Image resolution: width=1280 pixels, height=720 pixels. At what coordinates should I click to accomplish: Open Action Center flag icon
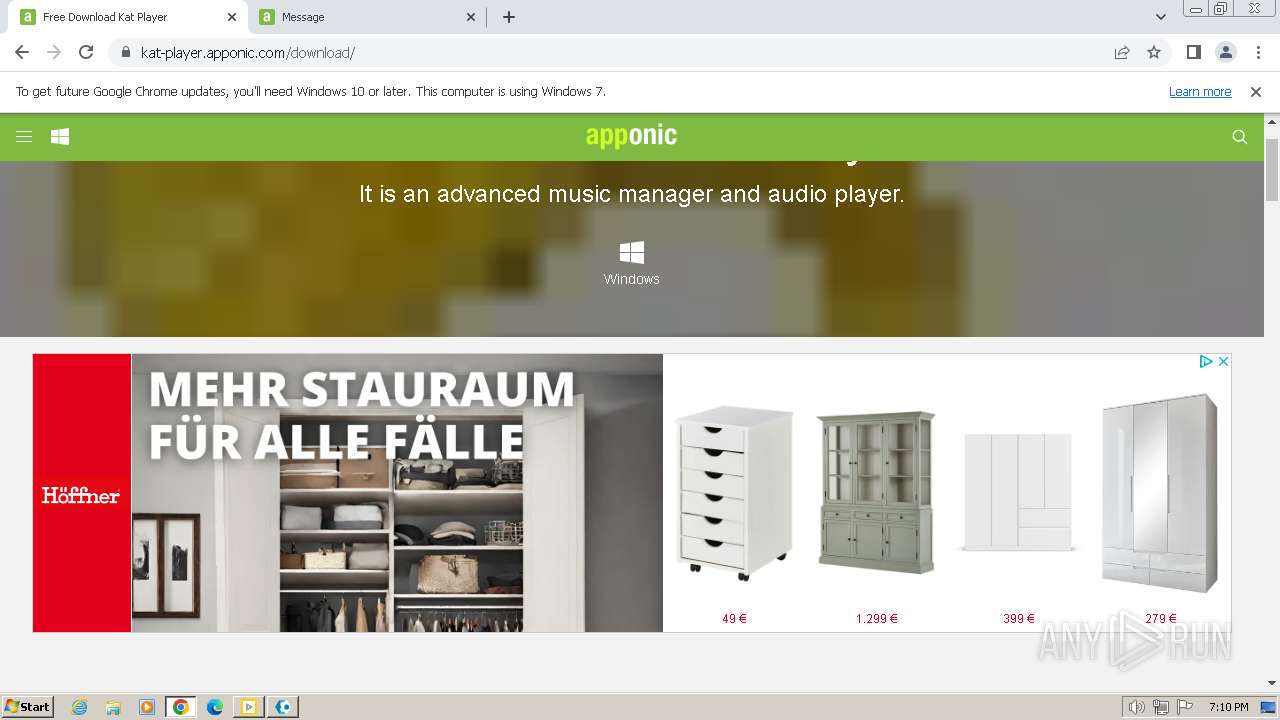[1185, 707]
